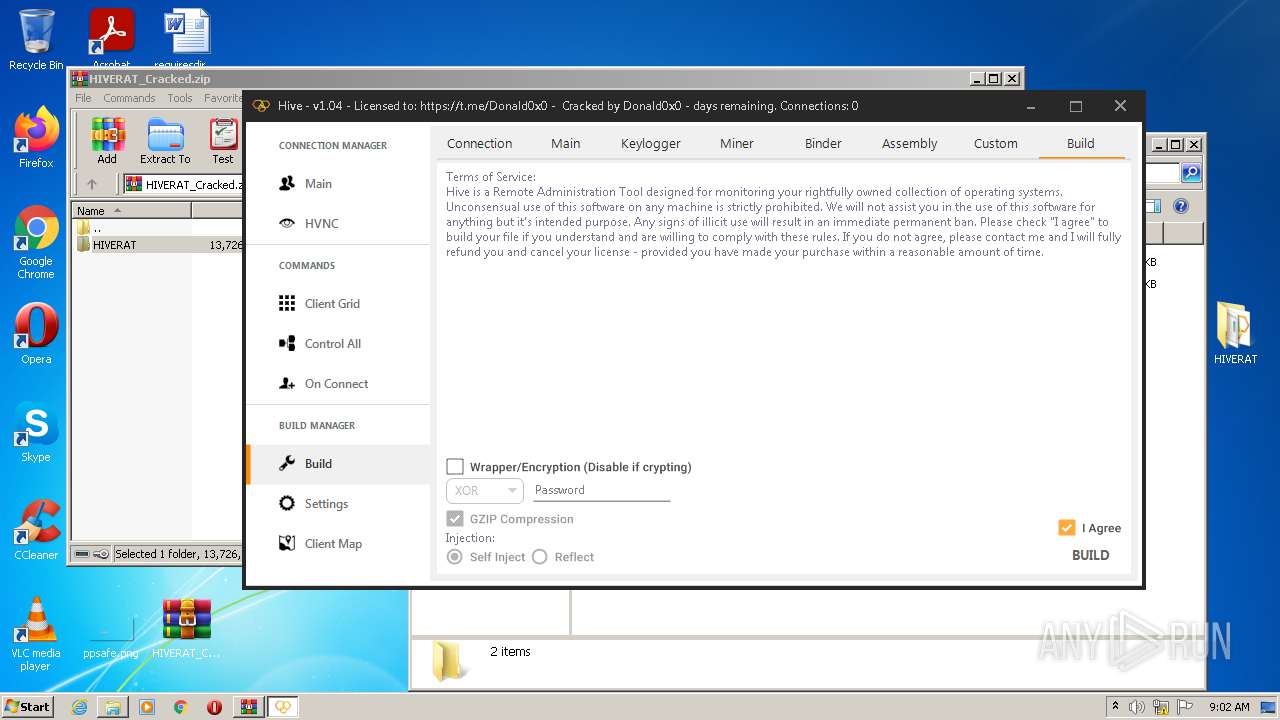1280x720 pixels.
Task: Click the volume tray icon
Action: [x=1137, y=707]
